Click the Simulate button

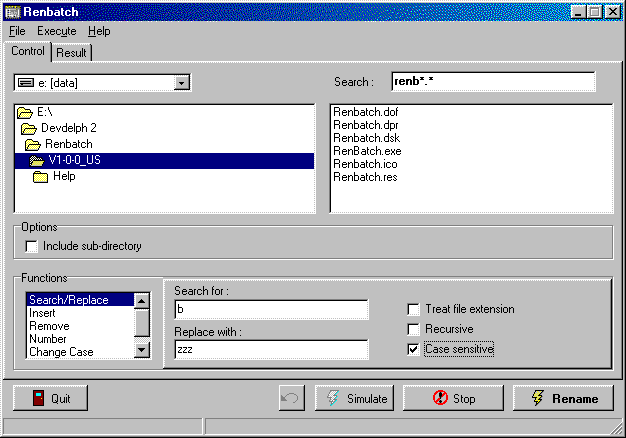[355, 398]
